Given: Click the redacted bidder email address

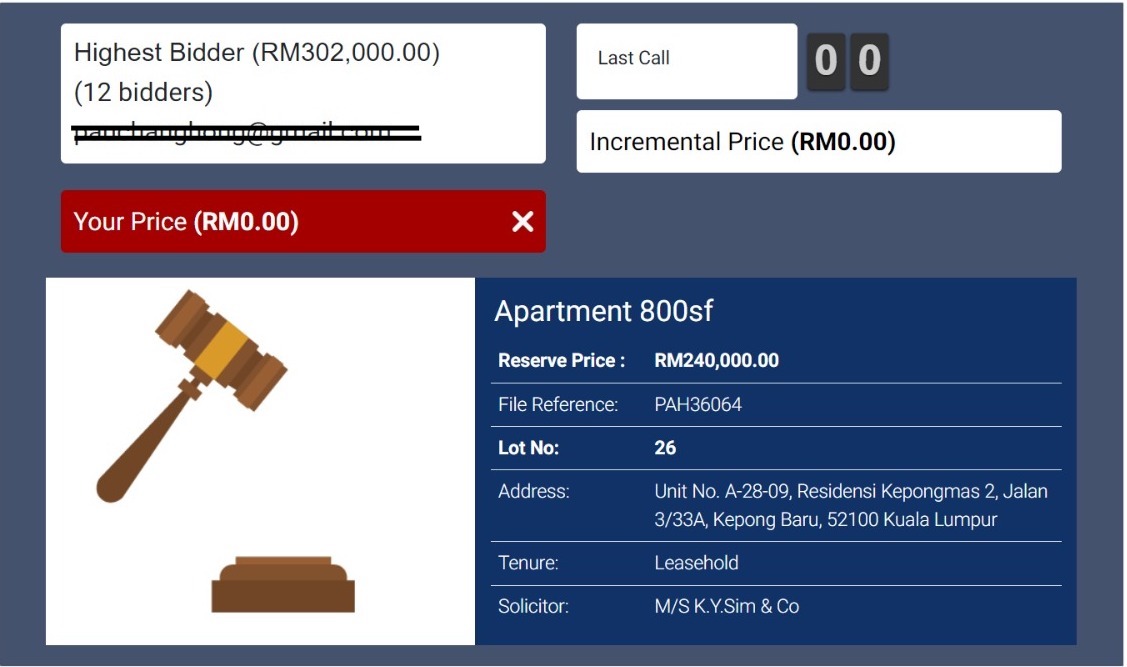Looking at the screenshot, I should tap(246, 133).
